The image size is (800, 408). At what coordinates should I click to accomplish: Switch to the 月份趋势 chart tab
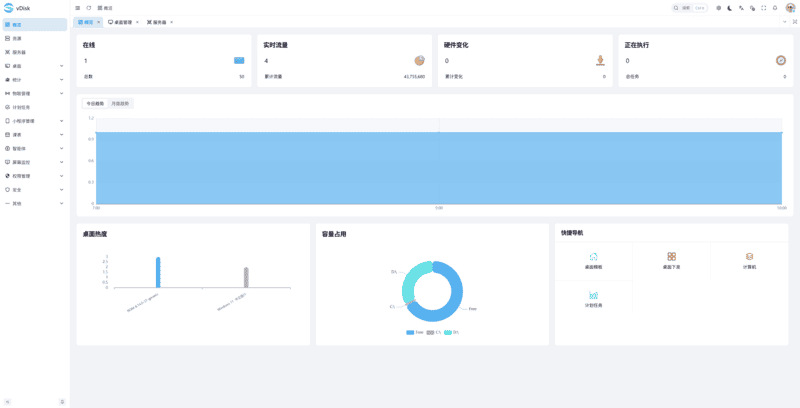(x=120, y=103)
